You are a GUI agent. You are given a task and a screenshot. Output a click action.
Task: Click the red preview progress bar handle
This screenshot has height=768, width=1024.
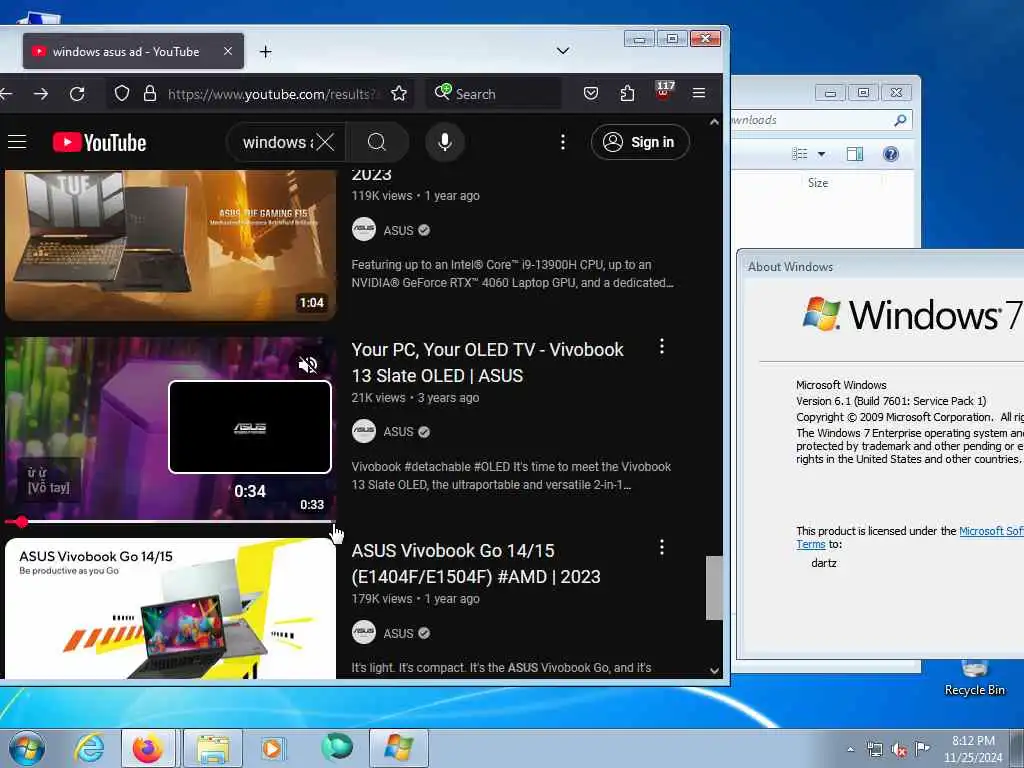[22, 522]
